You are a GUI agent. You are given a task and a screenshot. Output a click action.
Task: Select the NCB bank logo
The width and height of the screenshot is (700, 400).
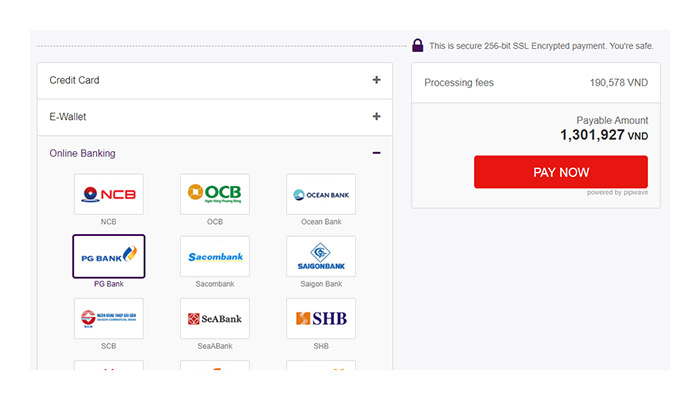[109, 194]
